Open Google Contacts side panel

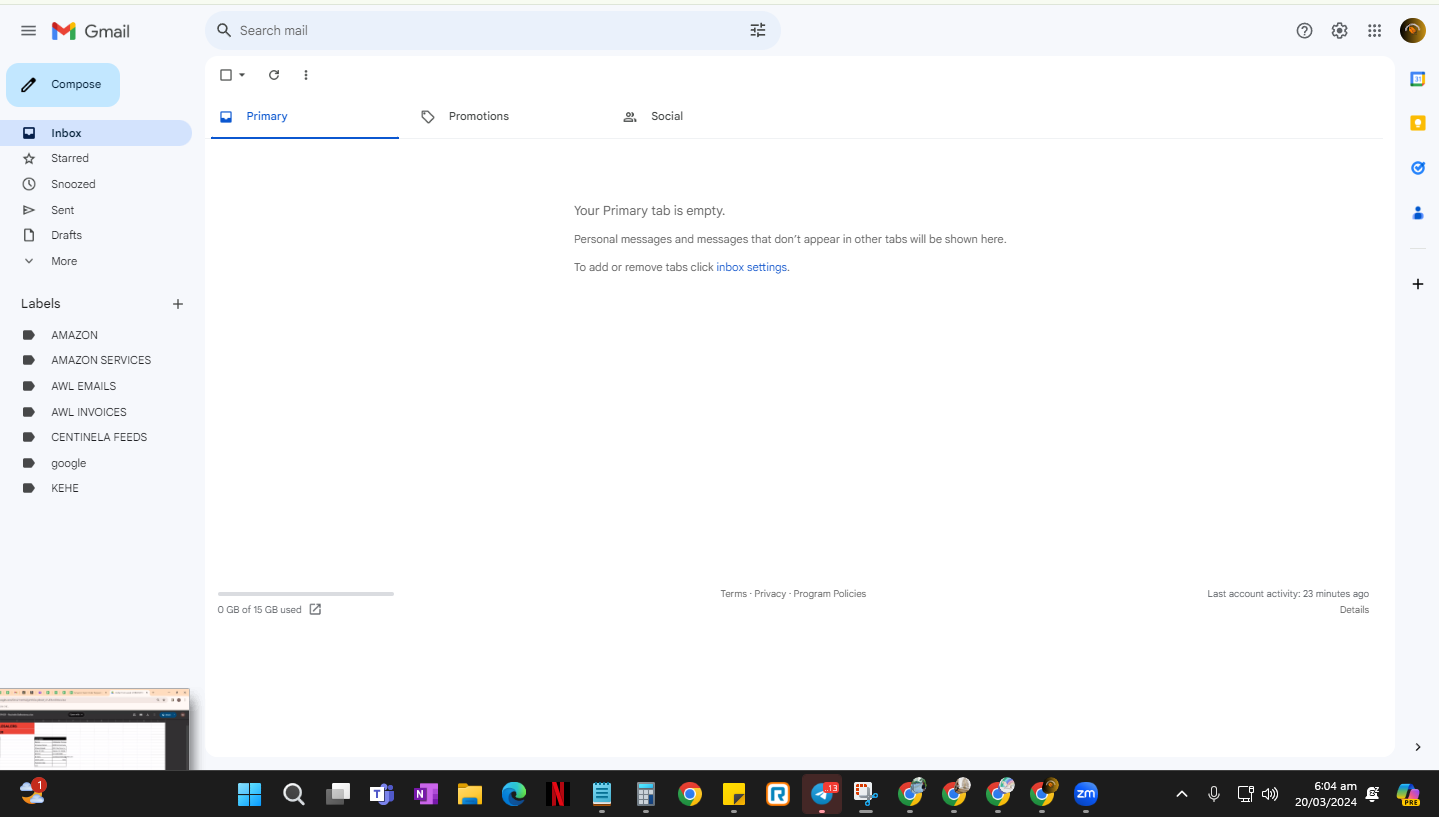point(1417,212)
